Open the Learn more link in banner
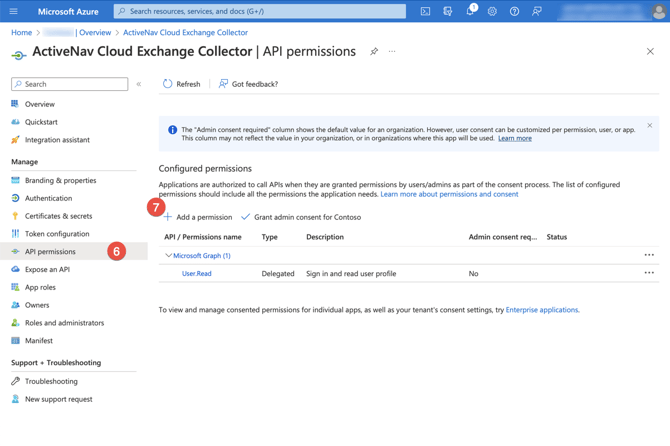670x446 pixels. click(x=515, y=138)
